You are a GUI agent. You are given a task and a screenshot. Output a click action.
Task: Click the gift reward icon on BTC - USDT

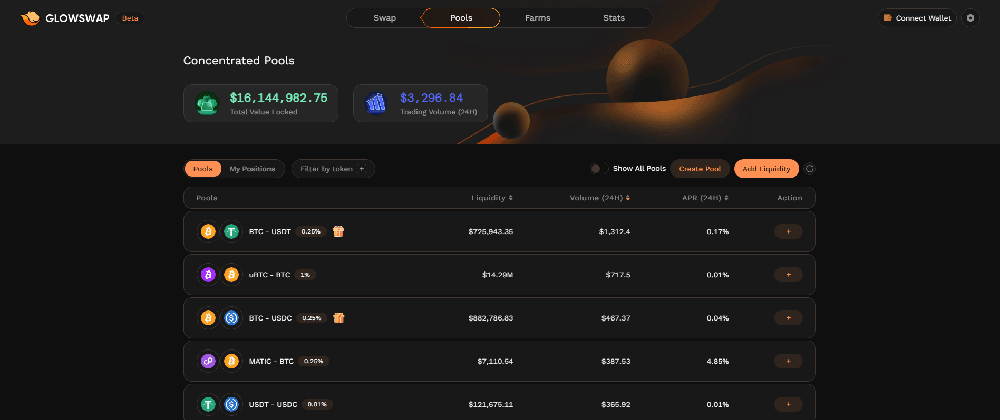339,231
